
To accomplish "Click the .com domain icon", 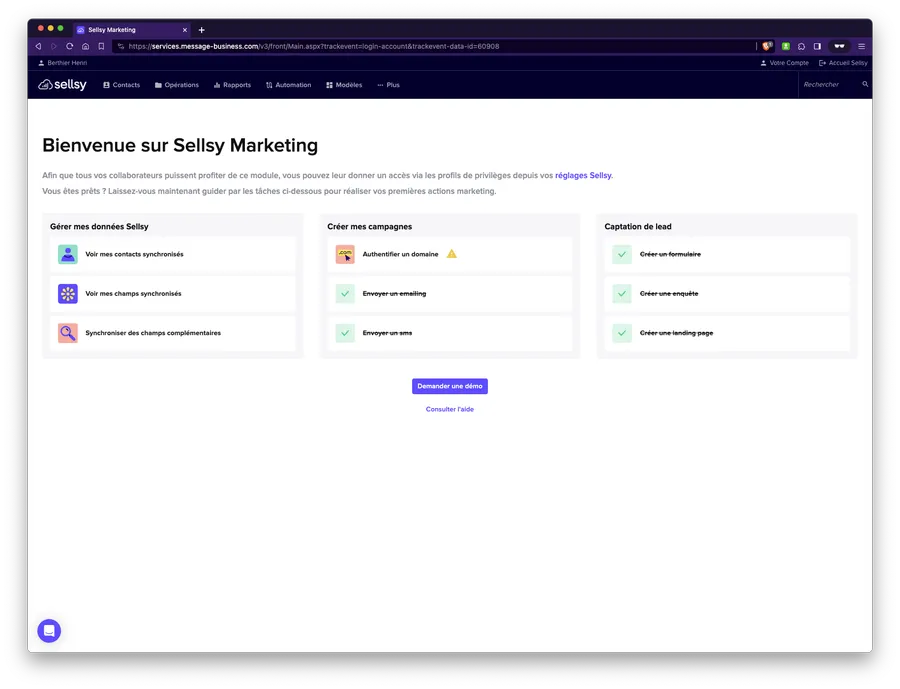I will 345,254.
